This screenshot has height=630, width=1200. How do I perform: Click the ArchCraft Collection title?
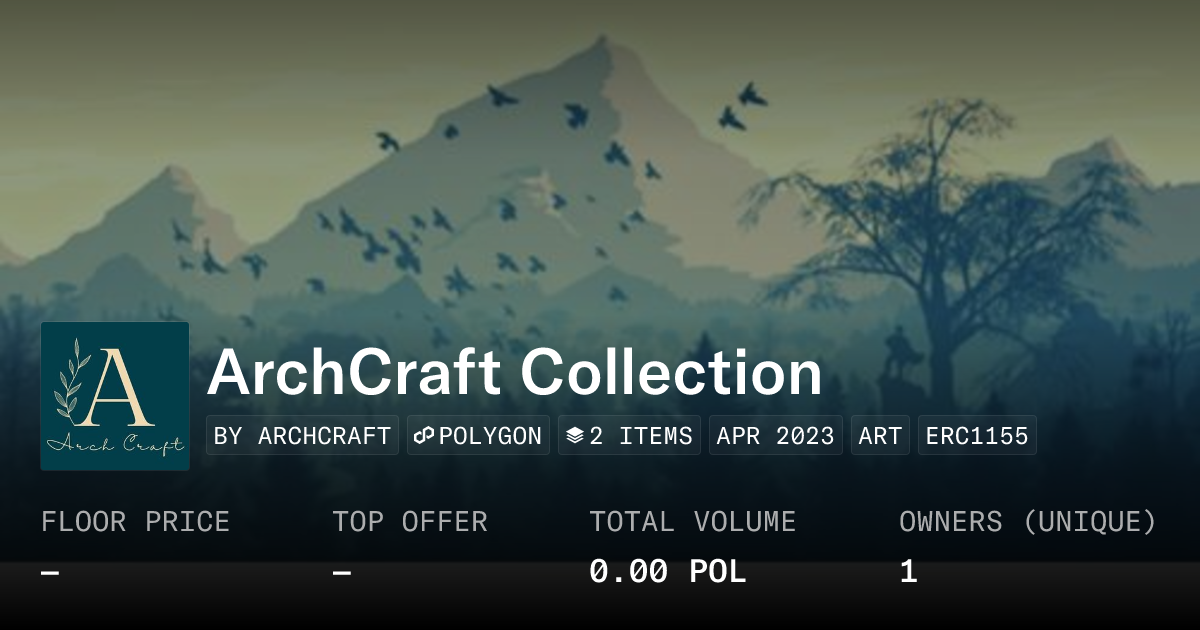[x=515, y=373]
